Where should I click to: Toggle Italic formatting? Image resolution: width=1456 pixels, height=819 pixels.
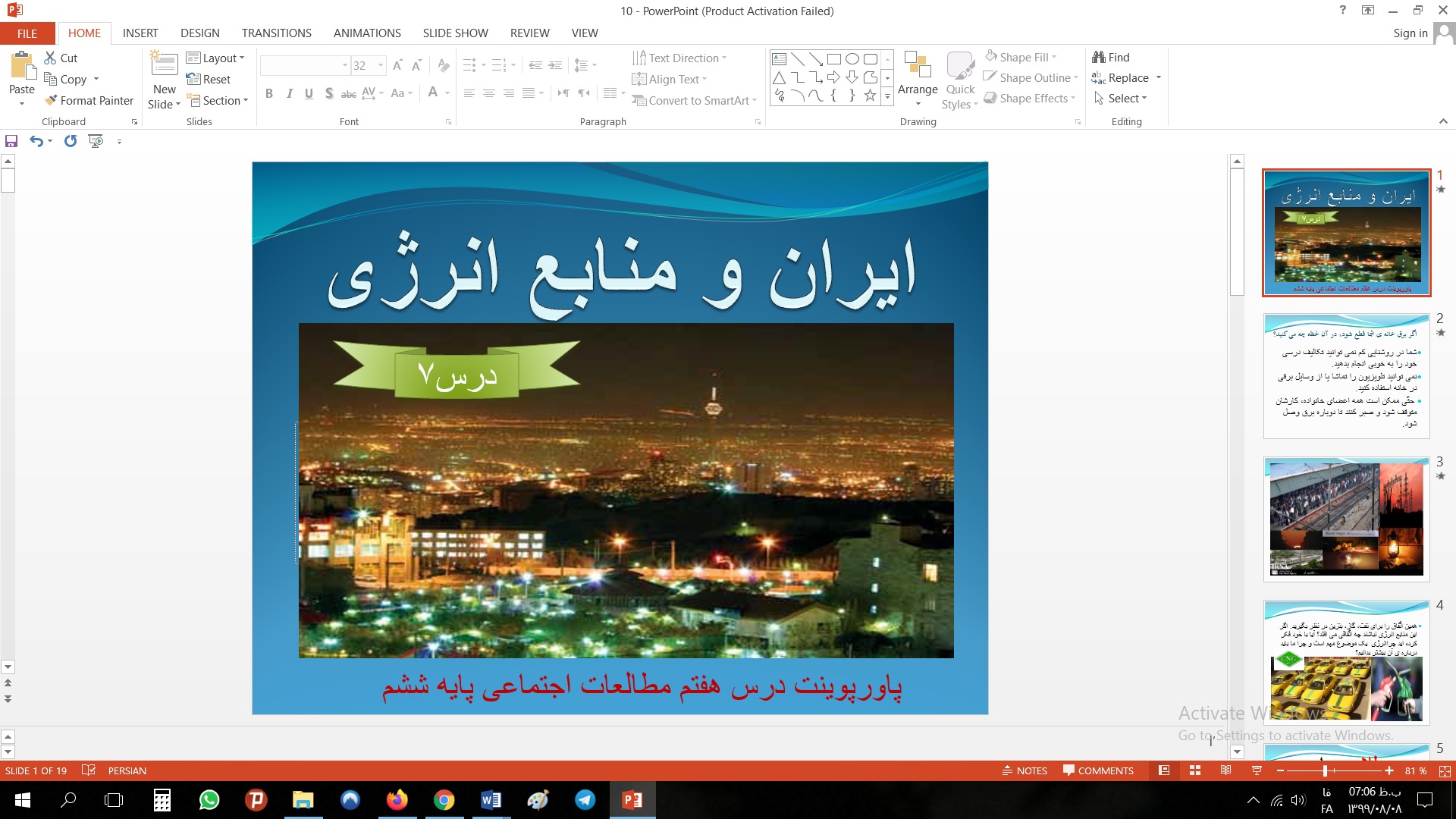tap(289, 93)
